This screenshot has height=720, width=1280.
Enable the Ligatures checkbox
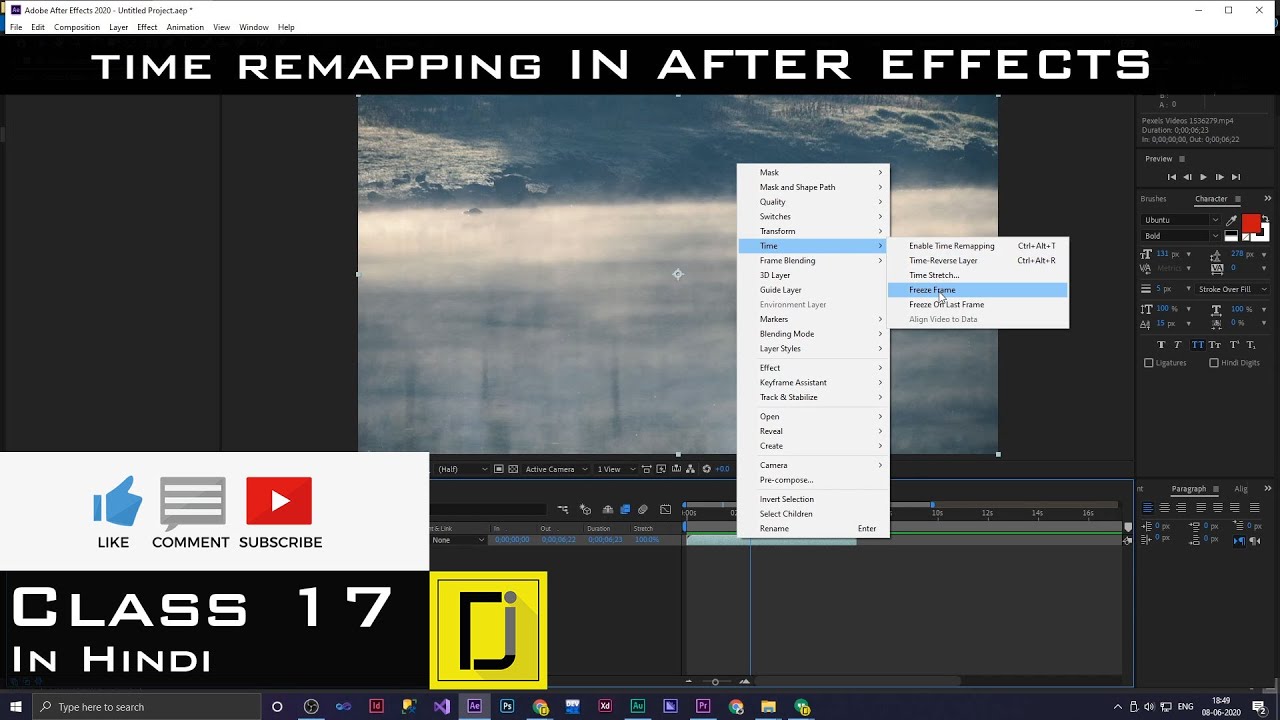pos(1148,363)
